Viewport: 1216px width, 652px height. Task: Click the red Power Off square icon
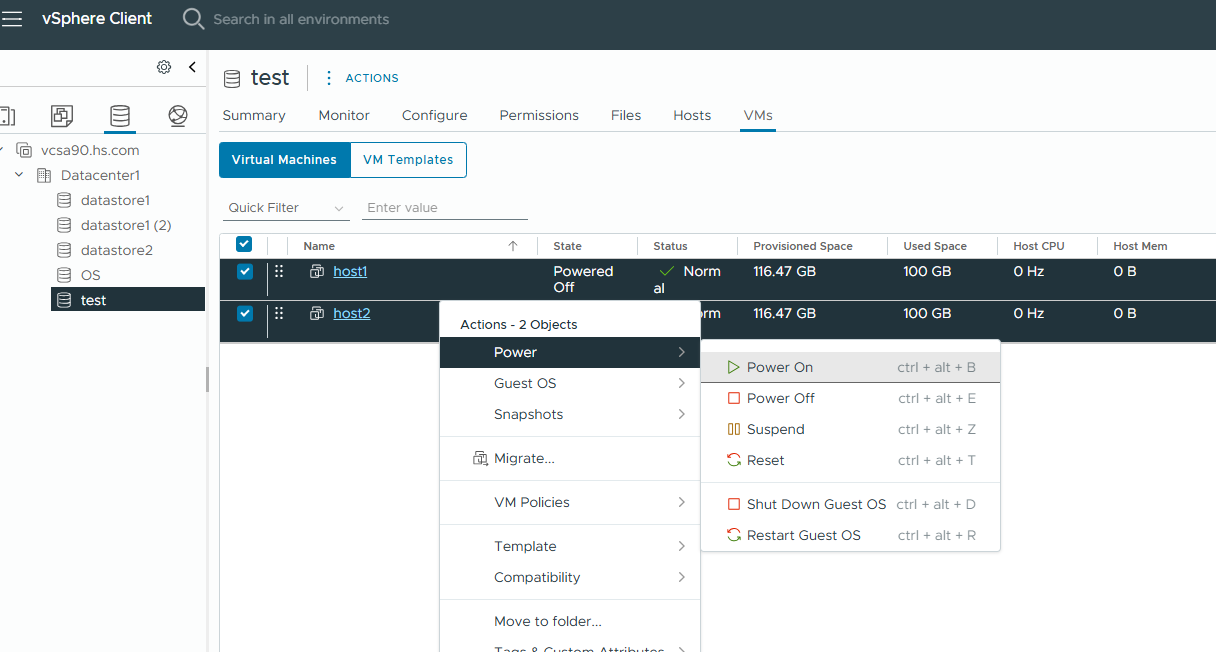click(x=733, y=398)
